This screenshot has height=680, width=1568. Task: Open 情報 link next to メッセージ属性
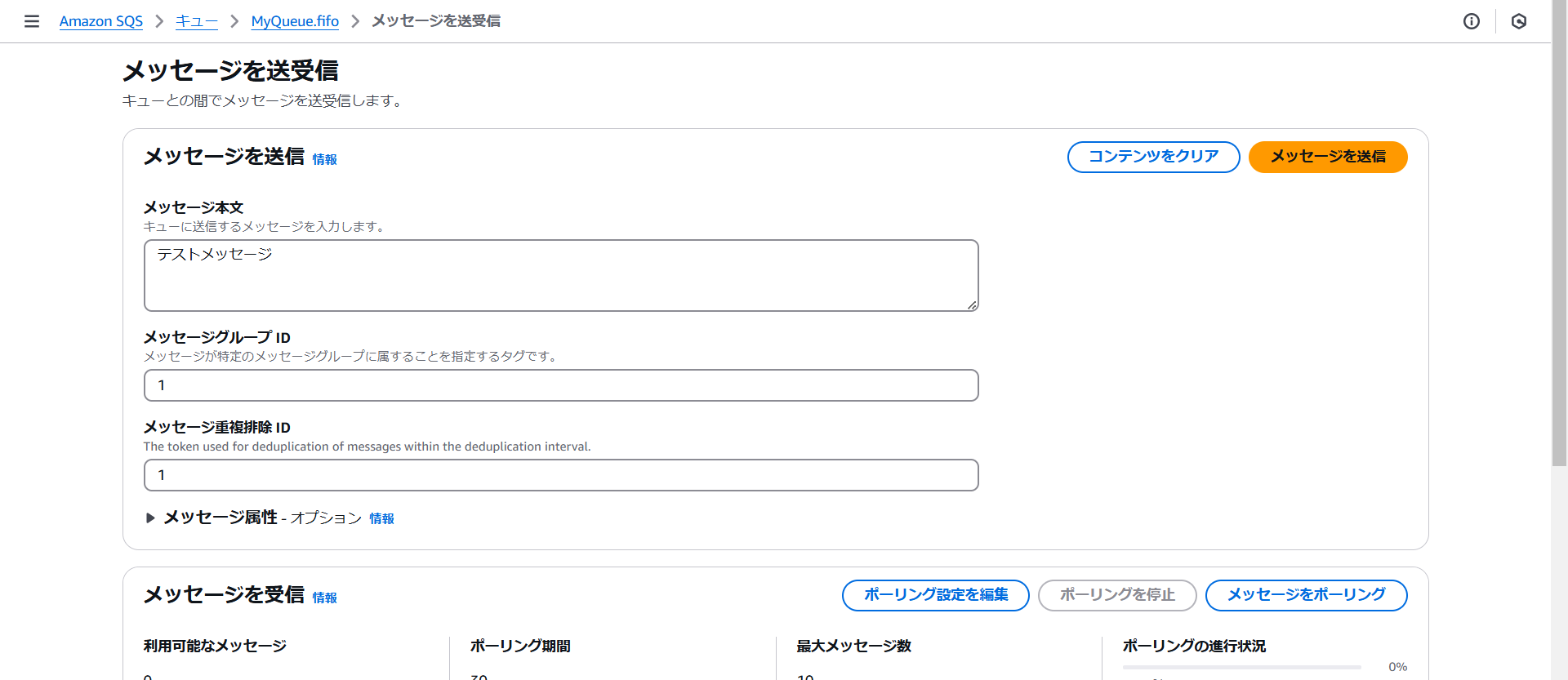[x=381, y=518]
